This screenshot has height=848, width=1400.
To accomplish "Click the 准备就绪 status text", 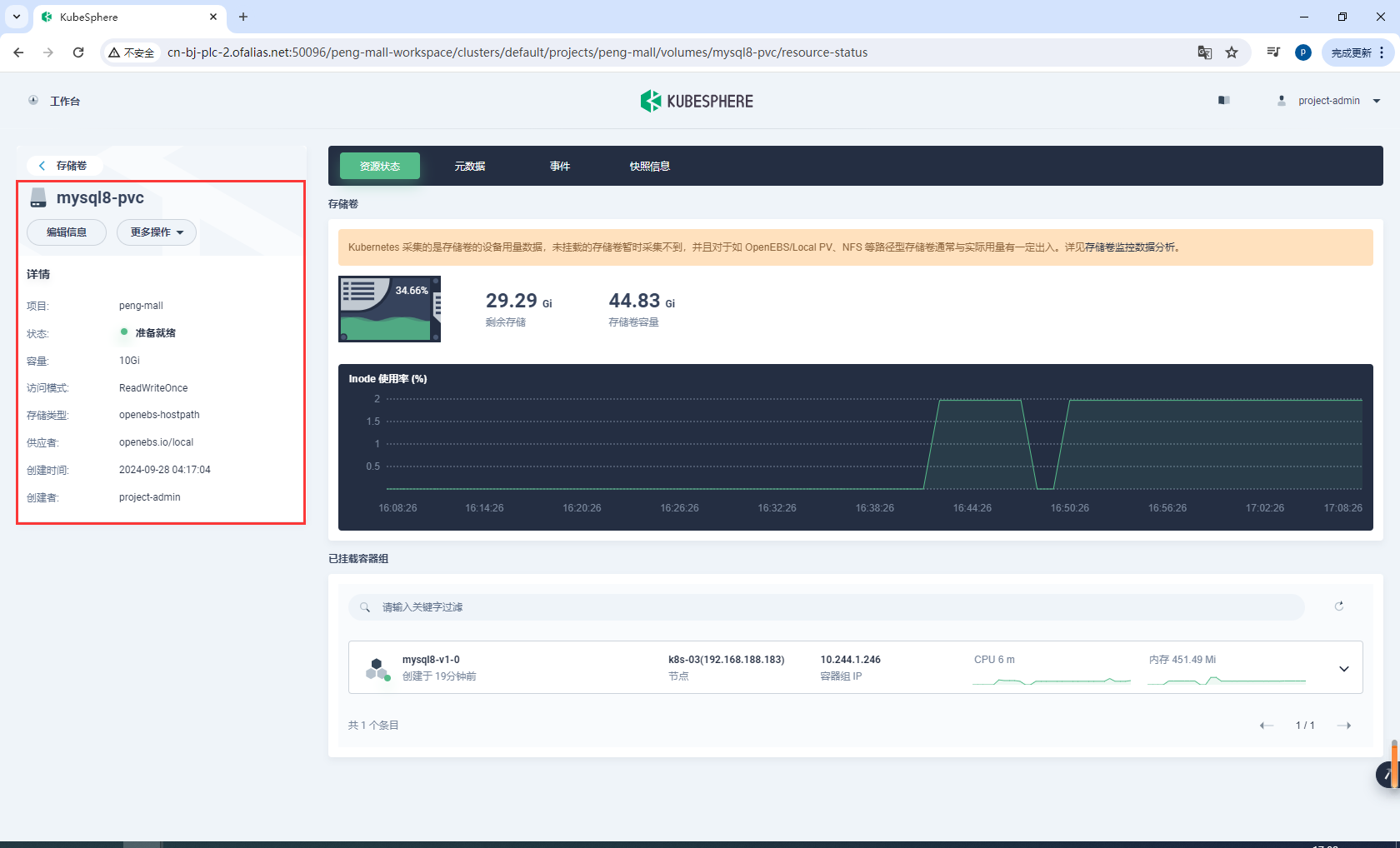I will 155,333.
